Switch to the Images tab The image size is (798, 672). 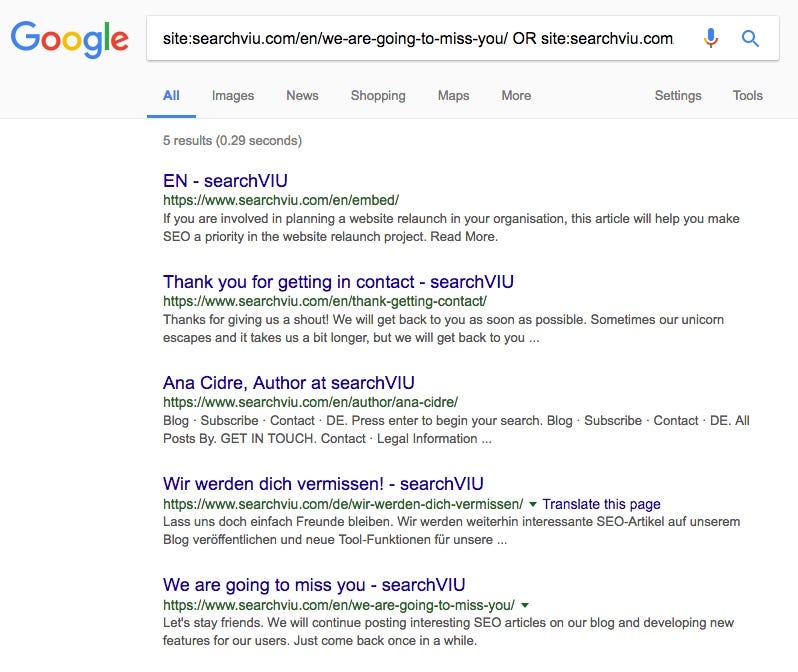(x=233, y=96)
